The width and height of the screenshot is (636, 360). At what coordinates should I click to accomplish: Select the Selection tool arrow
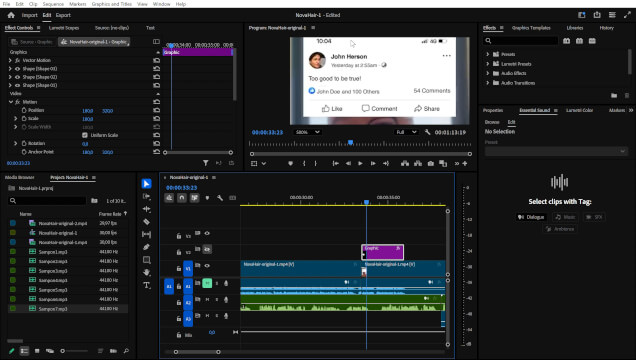coord(146,184)
